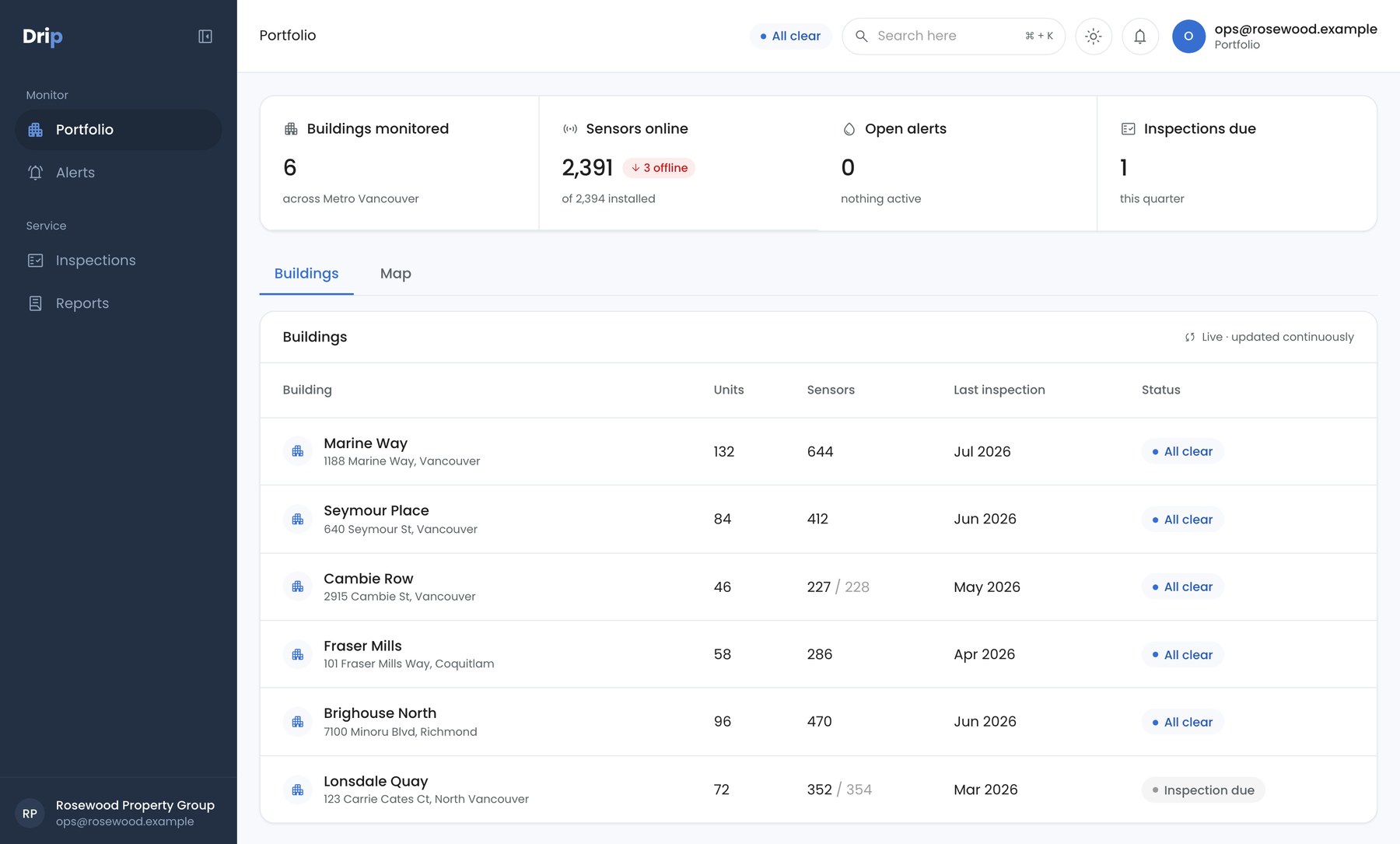Focus the Search here field
Viewport: 1400px width, 844px height.
[x=954, y=37]
